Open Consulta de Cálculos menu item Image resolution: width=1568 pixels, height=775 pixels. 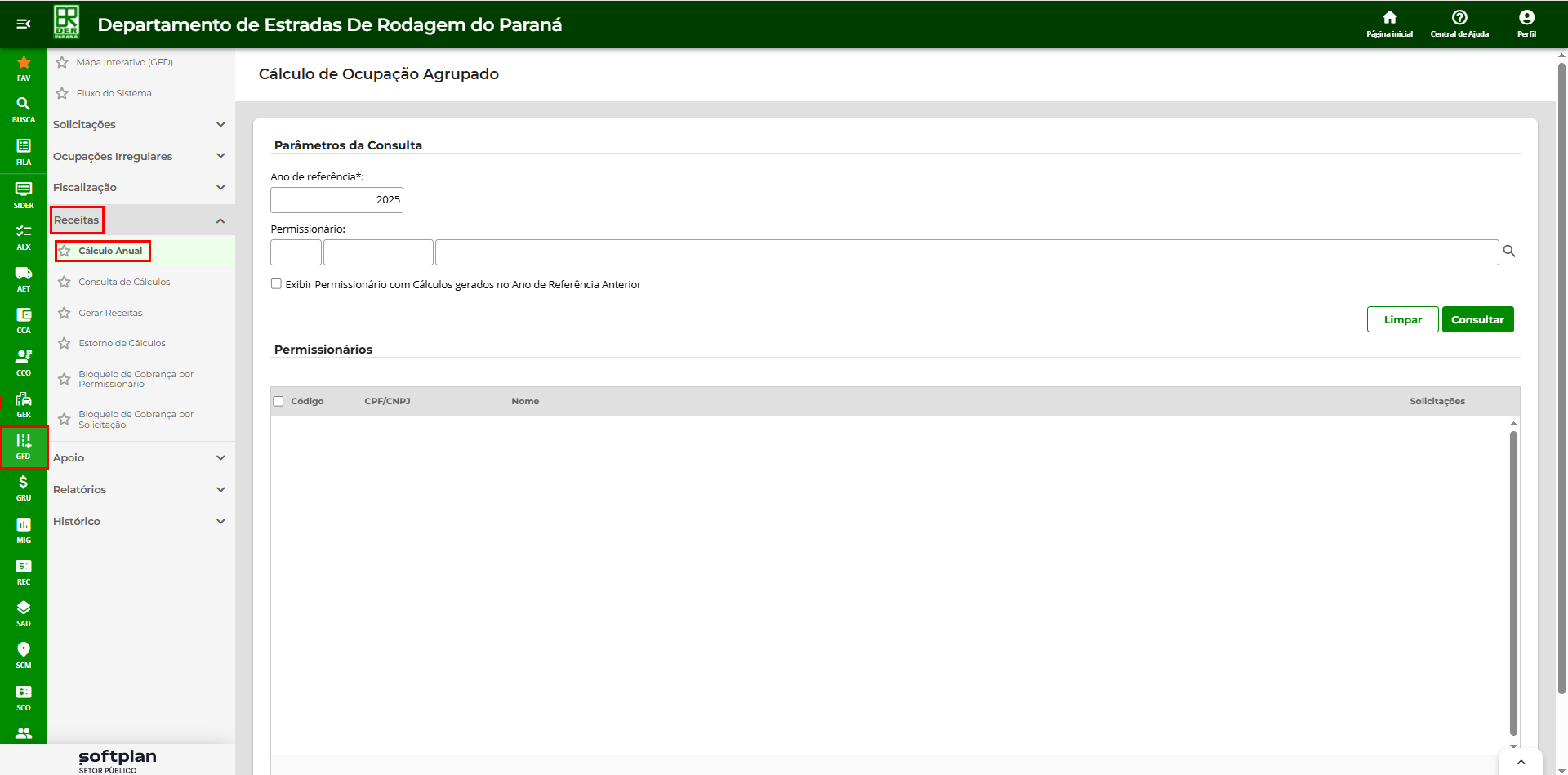pos(124,282)
